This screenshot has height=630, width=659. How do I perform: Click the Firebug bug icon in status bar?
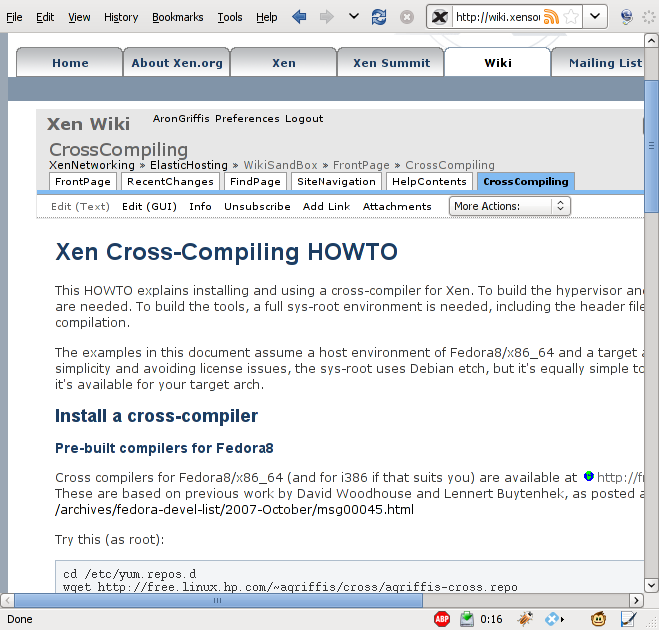tap(525, 619)
